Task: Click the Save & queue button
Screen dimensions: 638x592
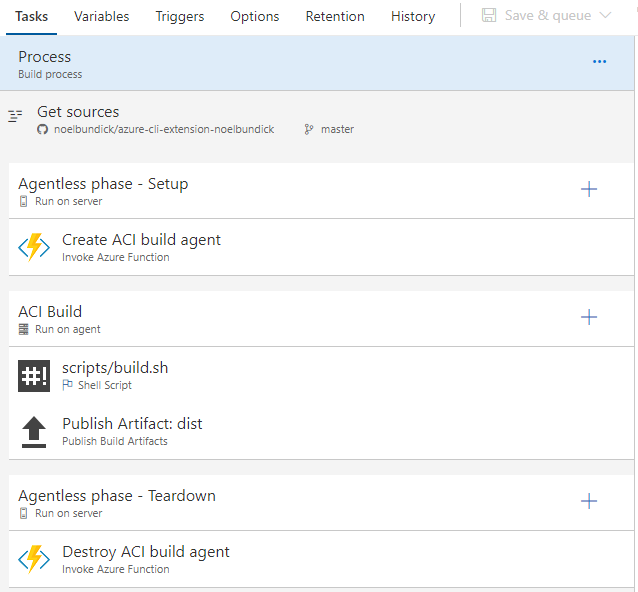Action: pos(547,15)
